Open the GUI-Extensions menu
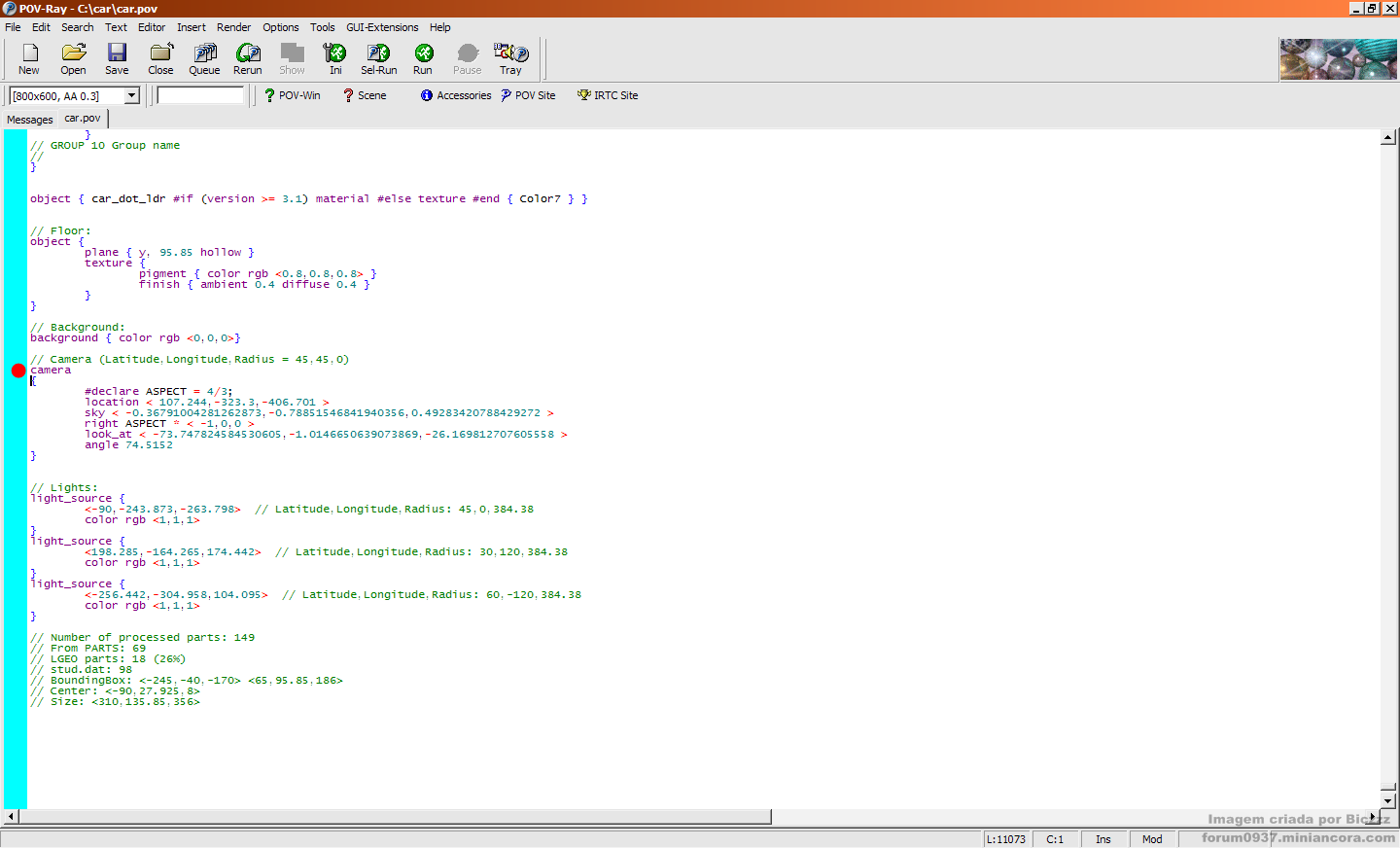 click(x=382, y=27)
